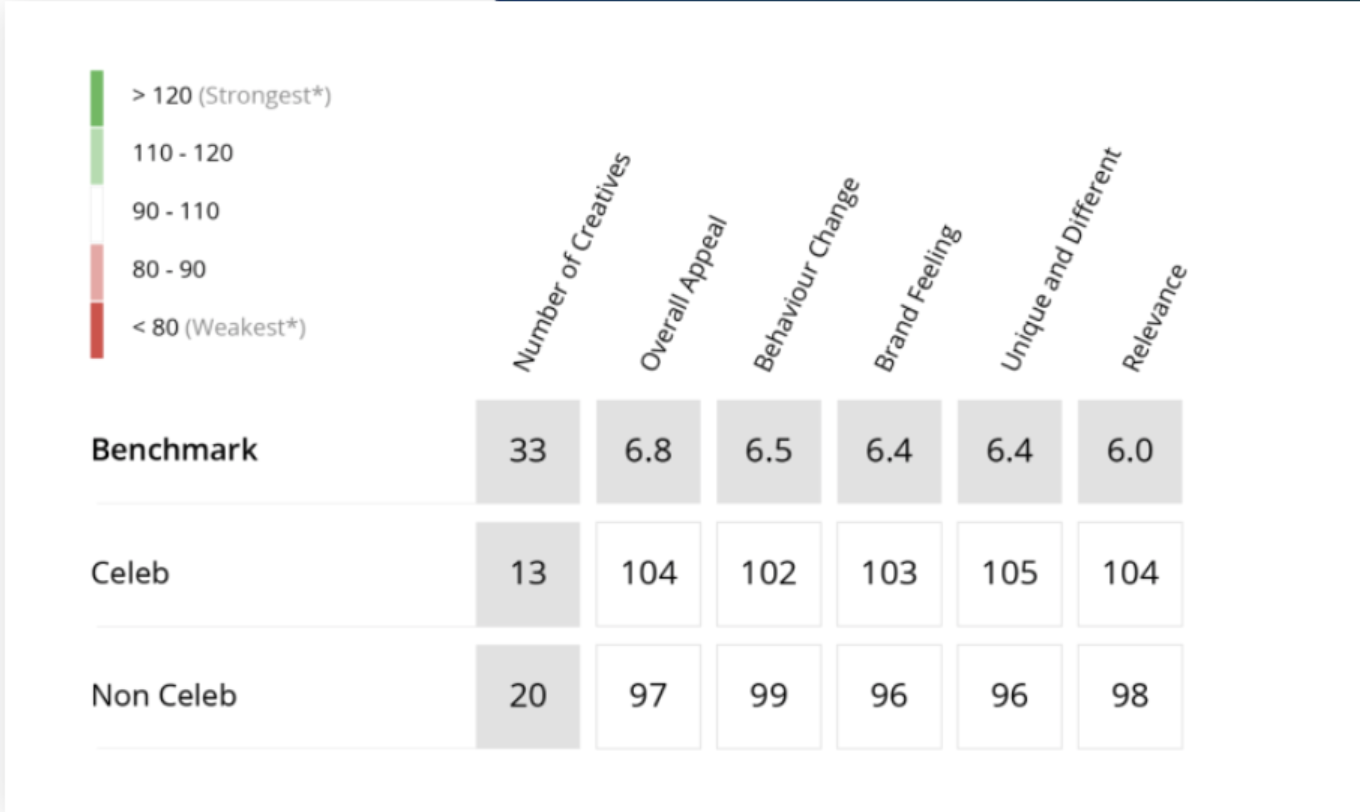The height and width of the screenshot is (812, 1360).
Task: Click the light green 110 - 120 swatch
Action: [97, 156]
